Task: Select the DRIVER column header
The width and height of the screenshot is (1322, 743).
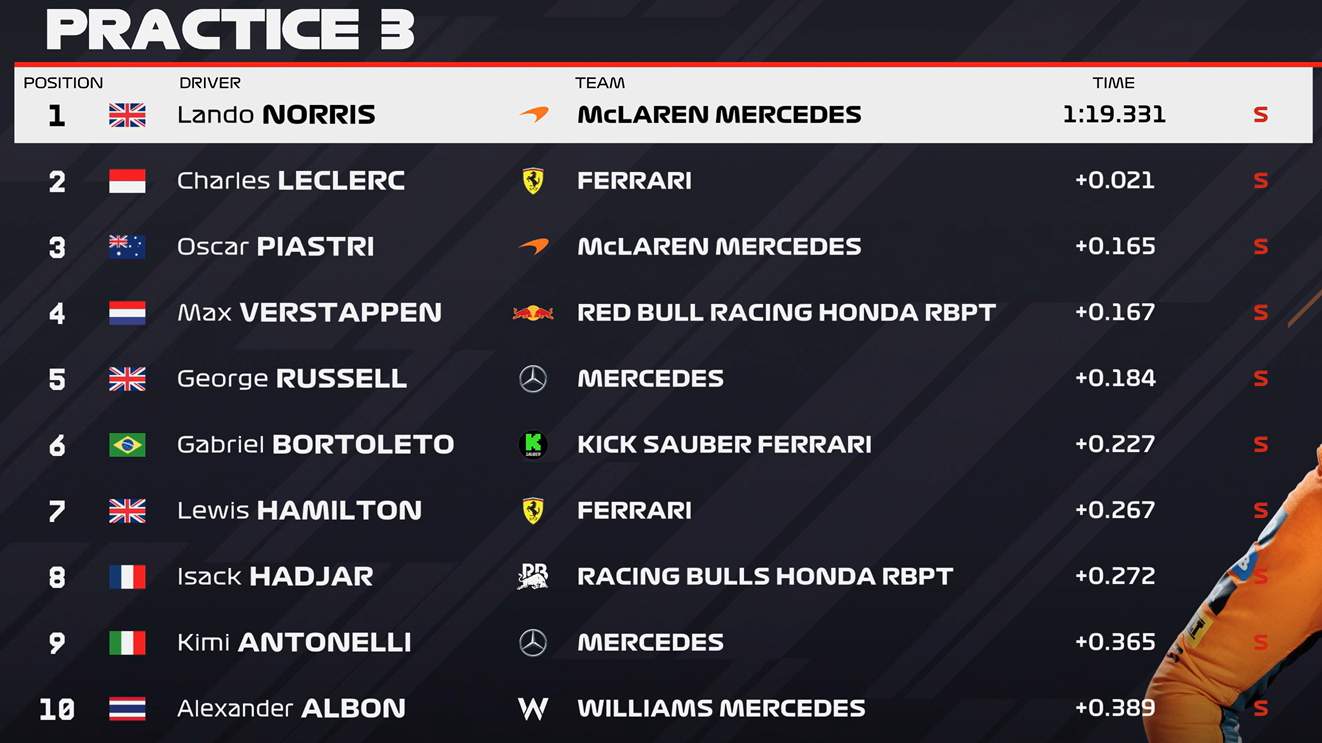Action: pos(210,83)
